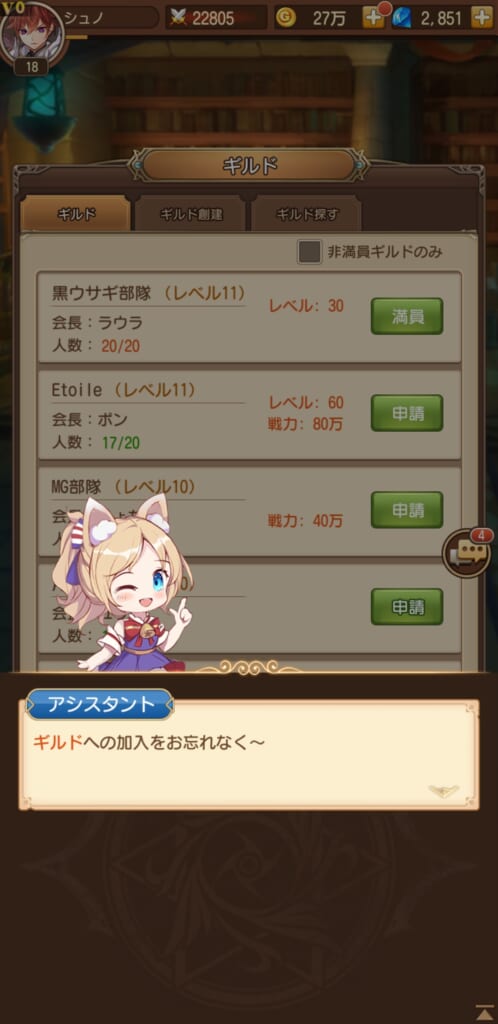Tap the skip arrow at screen bottom corner

(x=484, y=1011)
